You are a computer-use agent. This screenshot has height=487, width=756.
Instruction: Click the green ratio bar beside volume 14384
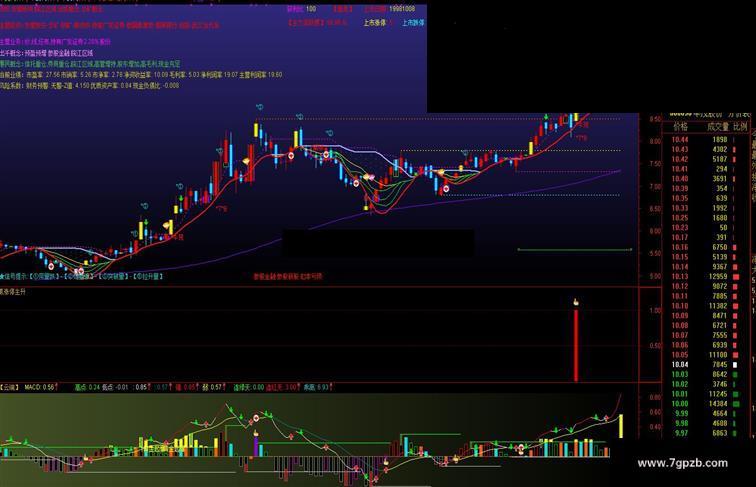pyautogui.click(x=736, y=404)
